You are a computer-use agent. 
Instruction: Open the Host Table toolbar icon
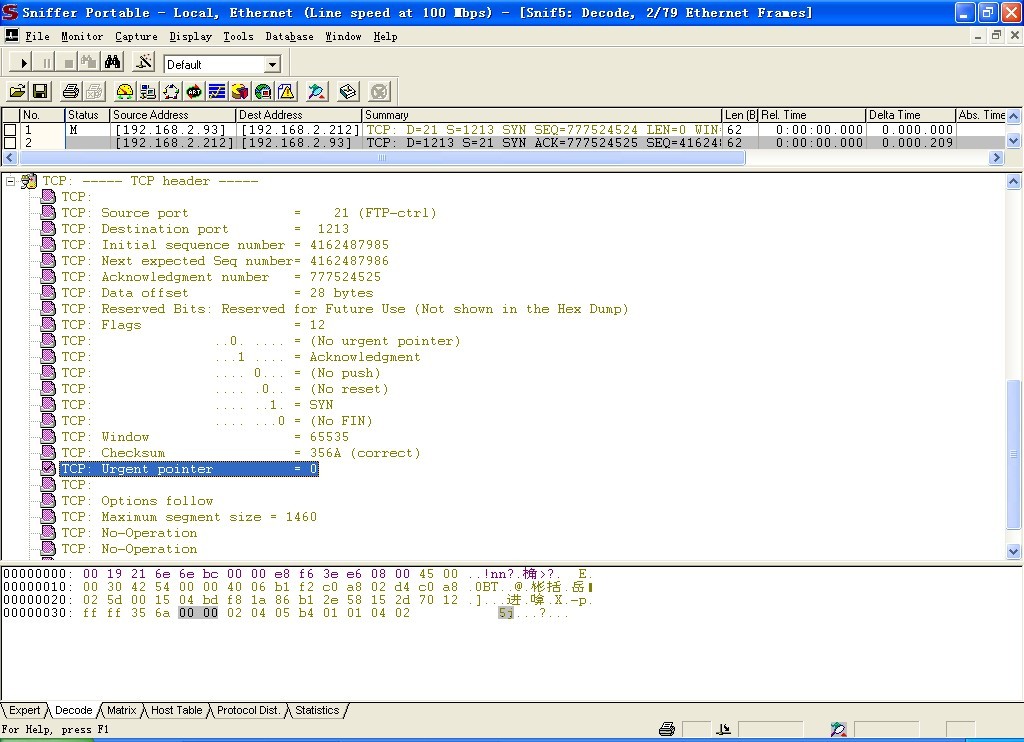[148, 91]
